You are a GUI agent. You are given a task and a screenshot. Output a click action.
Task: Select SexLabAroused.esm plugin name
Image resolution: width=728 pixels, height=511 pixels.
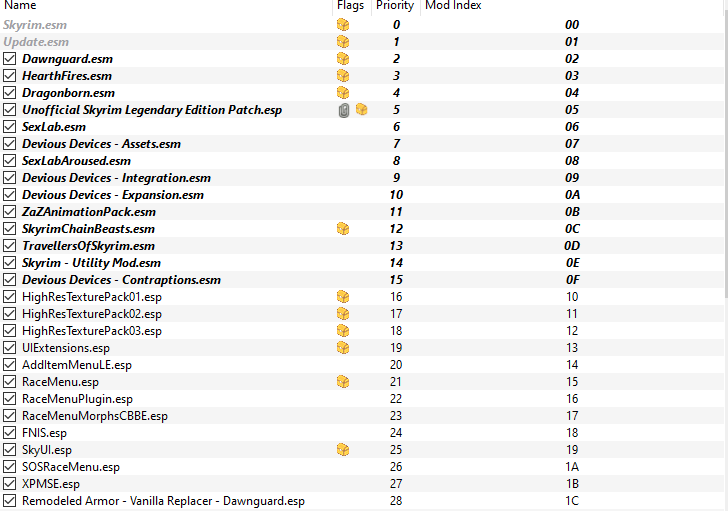[x=77, y=161]
